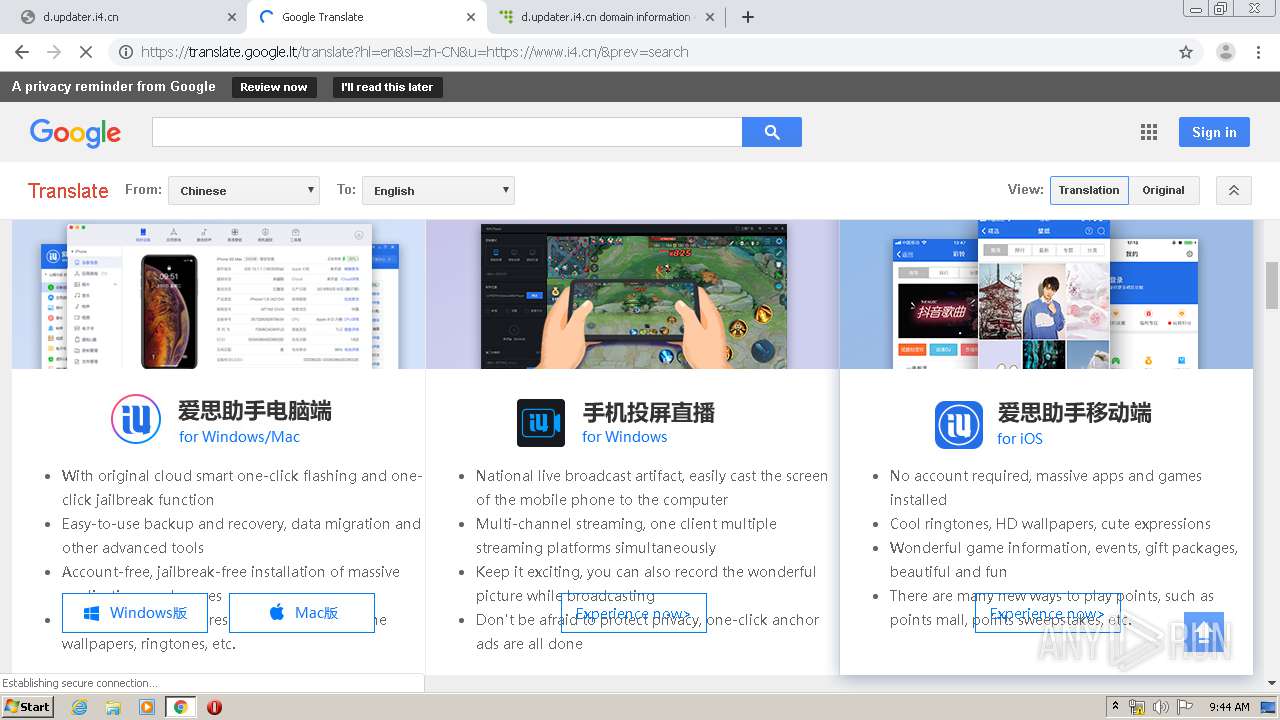Open the Chrome profile avatar icon
This screenshot has height=720, width=1280.
pos(1225,52)
